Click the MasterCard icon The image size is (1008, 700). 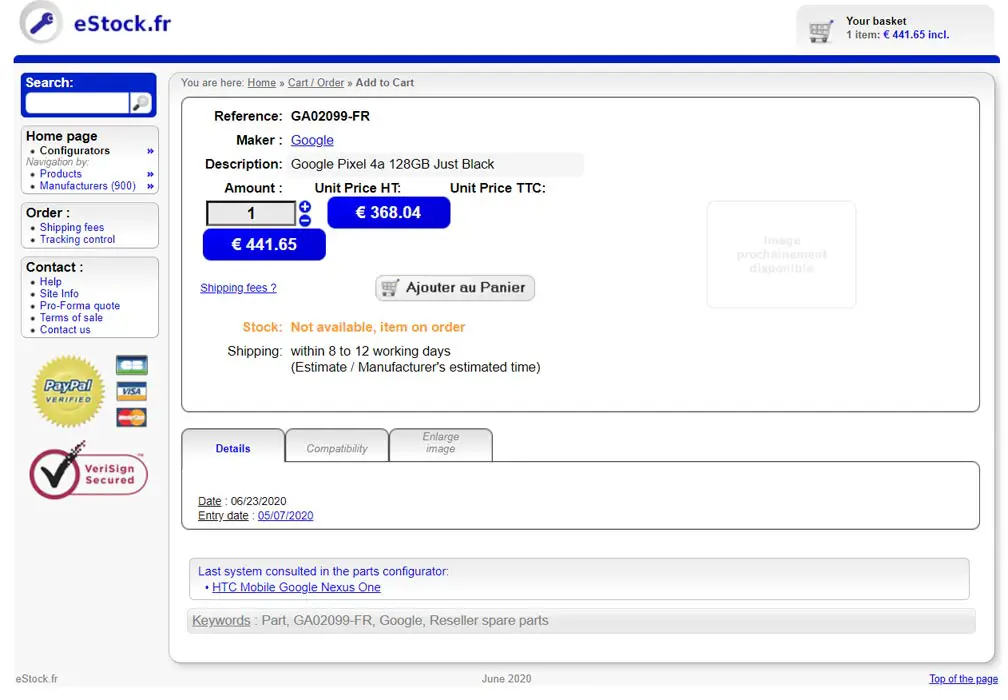132,417
